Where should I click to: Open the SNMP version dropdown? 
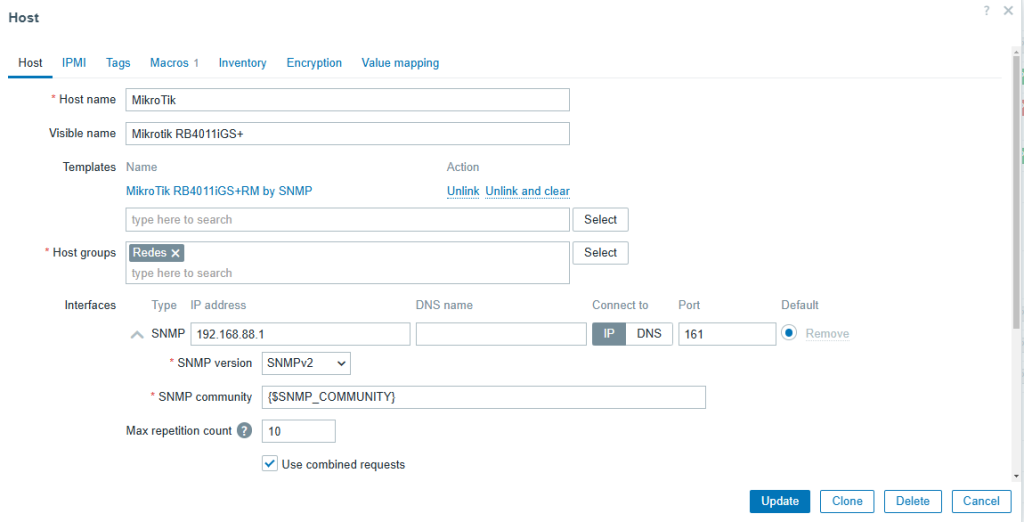pyautogui.click(x=306, y=363)
